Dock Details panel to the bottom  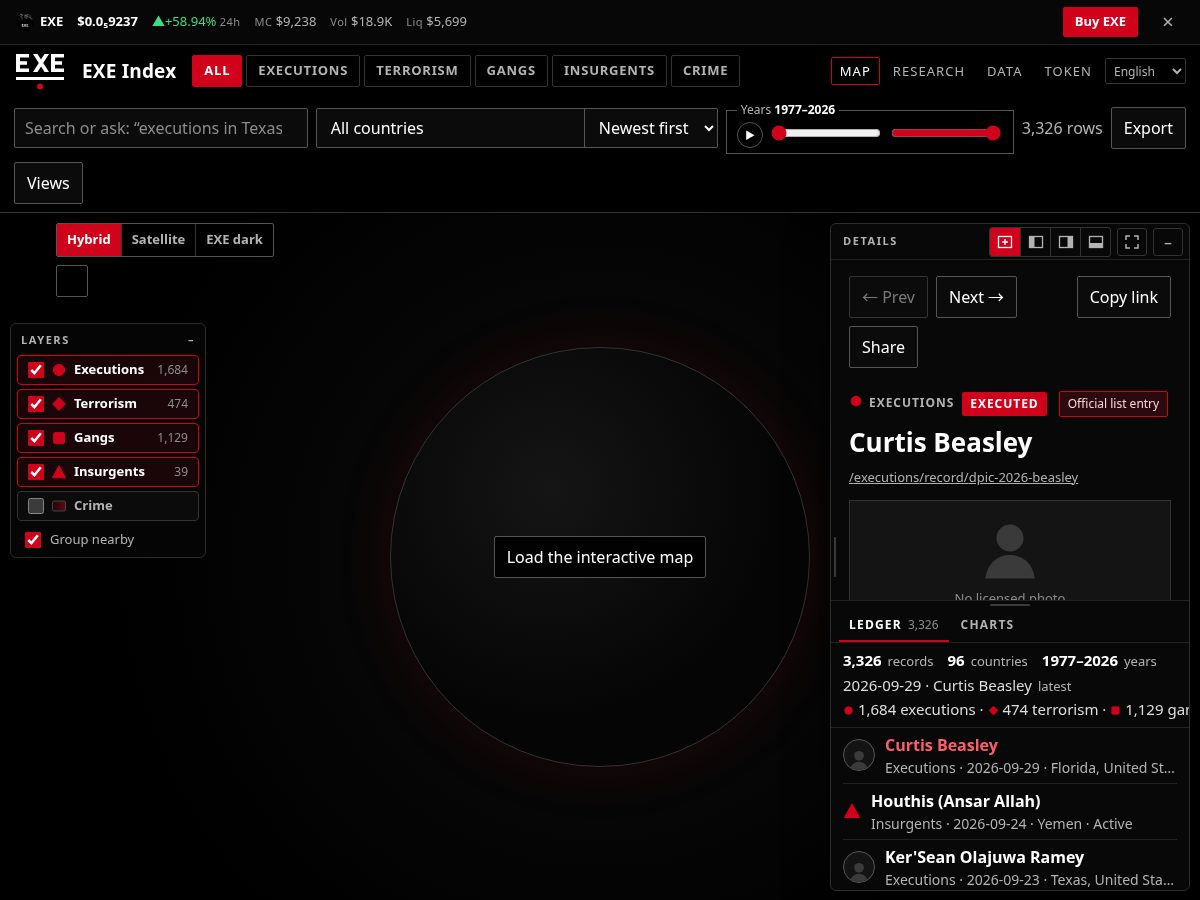[1096, 241]
